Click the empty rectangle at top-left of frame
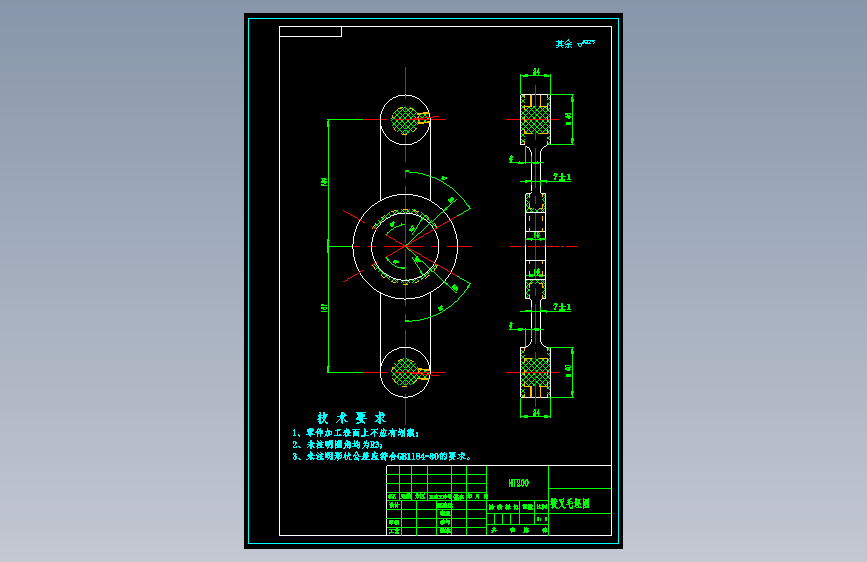 click(x=311, y=32)
